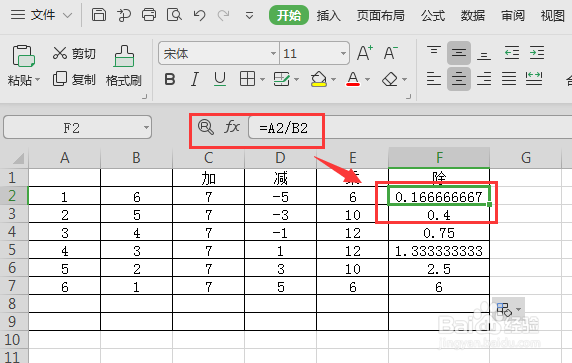The image size is (572, 363).
Task: Click the Paste clipboard icon
Action: coord(24,56)
